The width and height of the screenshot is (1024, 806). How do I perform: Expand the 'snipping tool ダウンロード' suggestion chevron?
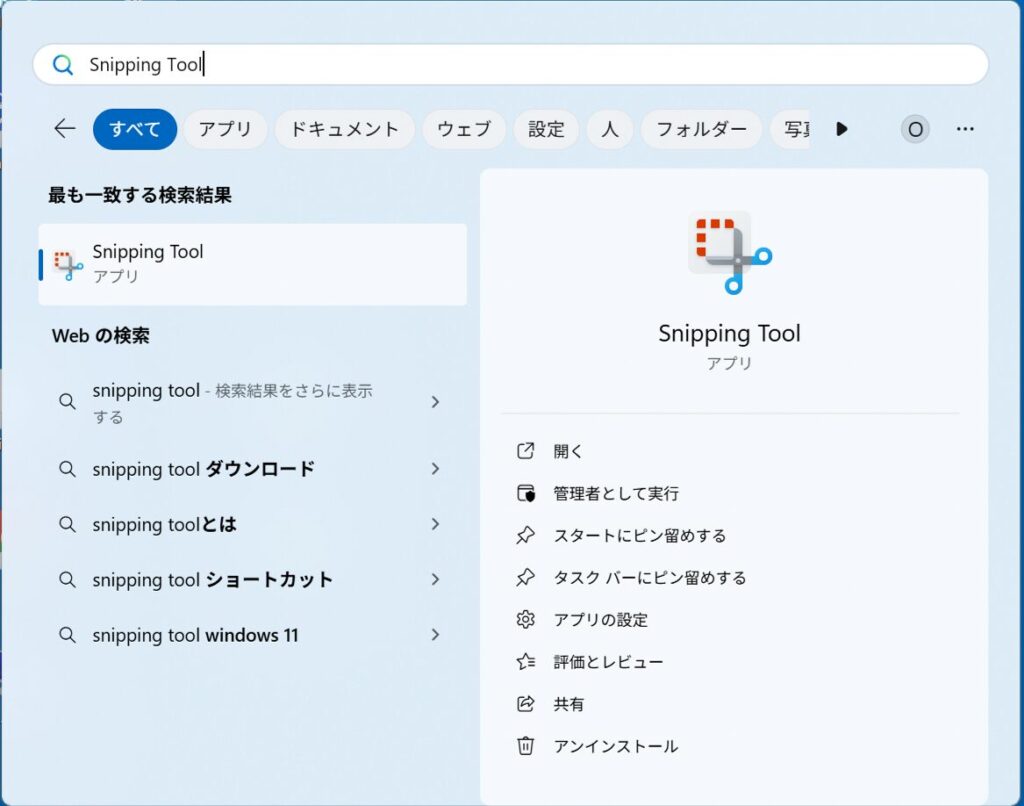(x=435, y=468)
